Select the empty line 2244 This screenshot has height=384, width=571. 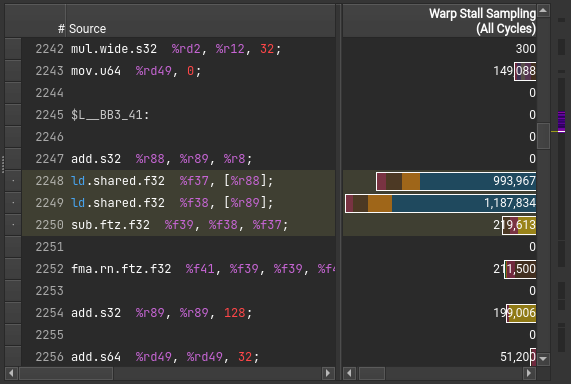click(178, 93)
